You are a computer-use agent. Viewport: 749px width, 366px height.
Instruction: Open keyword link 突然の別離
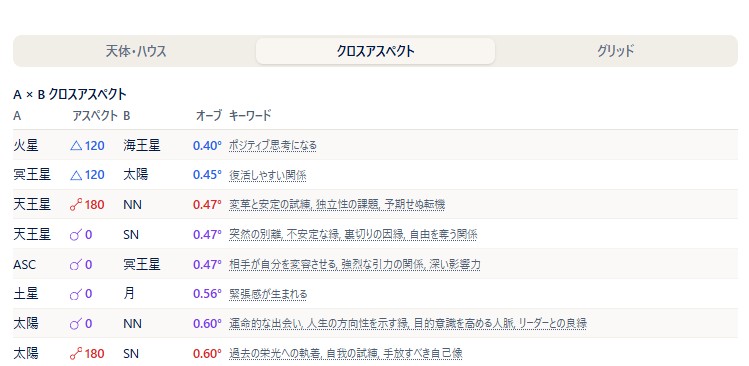(255, 235)
